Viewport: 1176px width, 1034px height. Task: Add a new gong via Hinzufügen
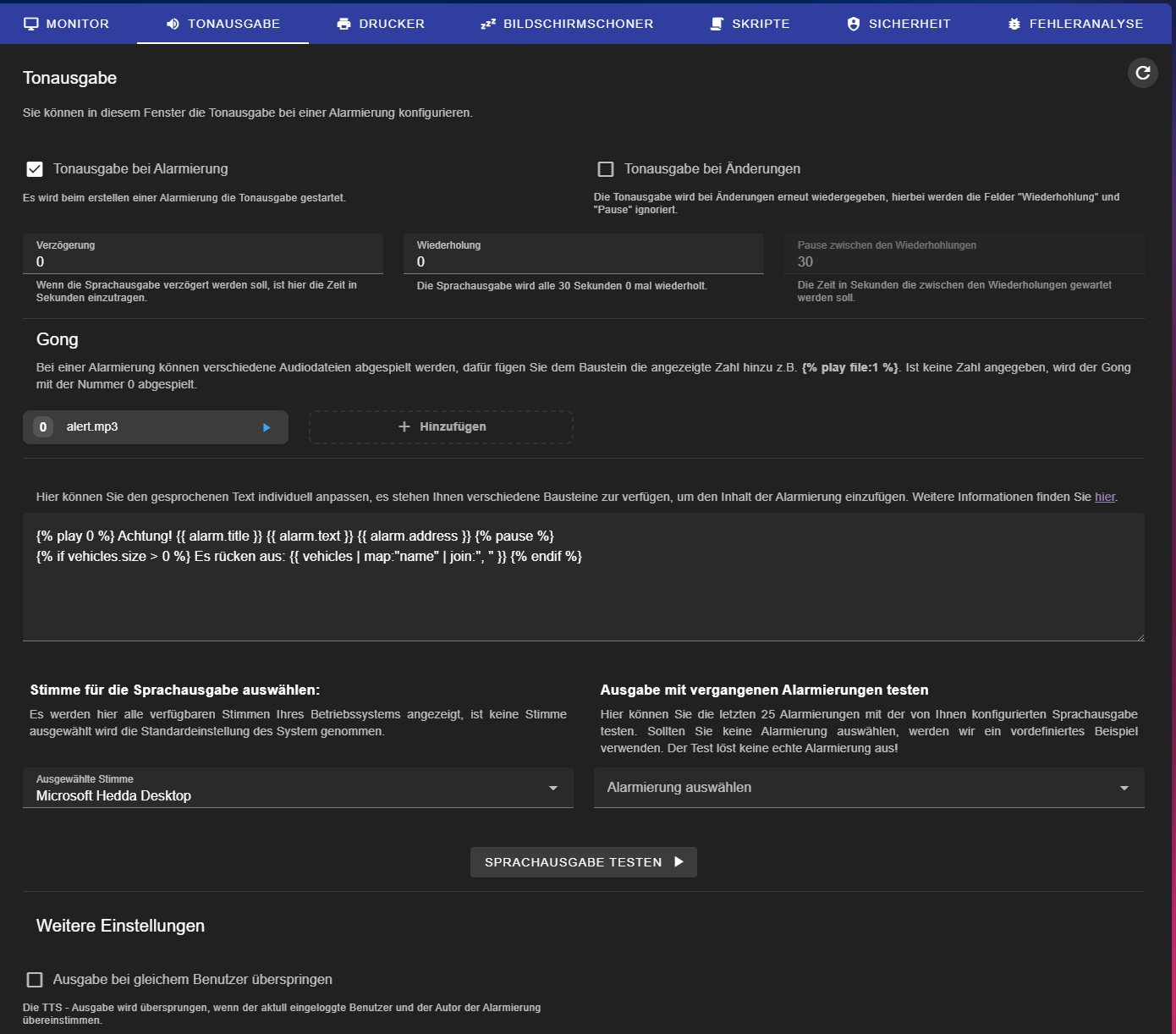tap(441, 427)
